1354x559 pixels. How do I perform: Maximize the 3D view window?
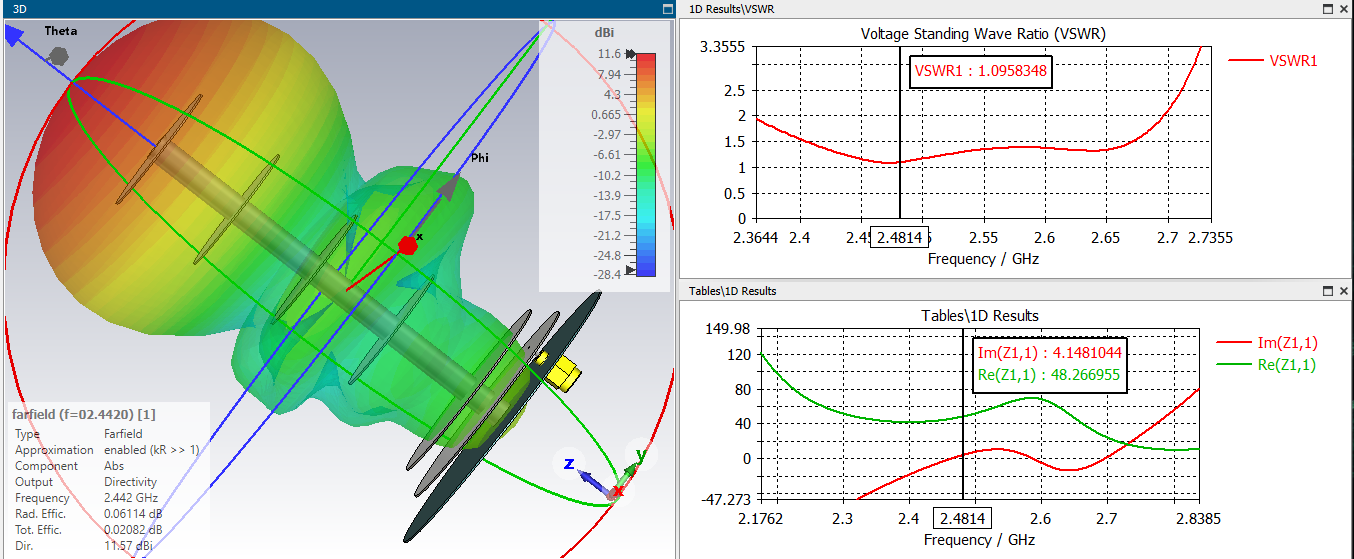(x=668, y=8)
